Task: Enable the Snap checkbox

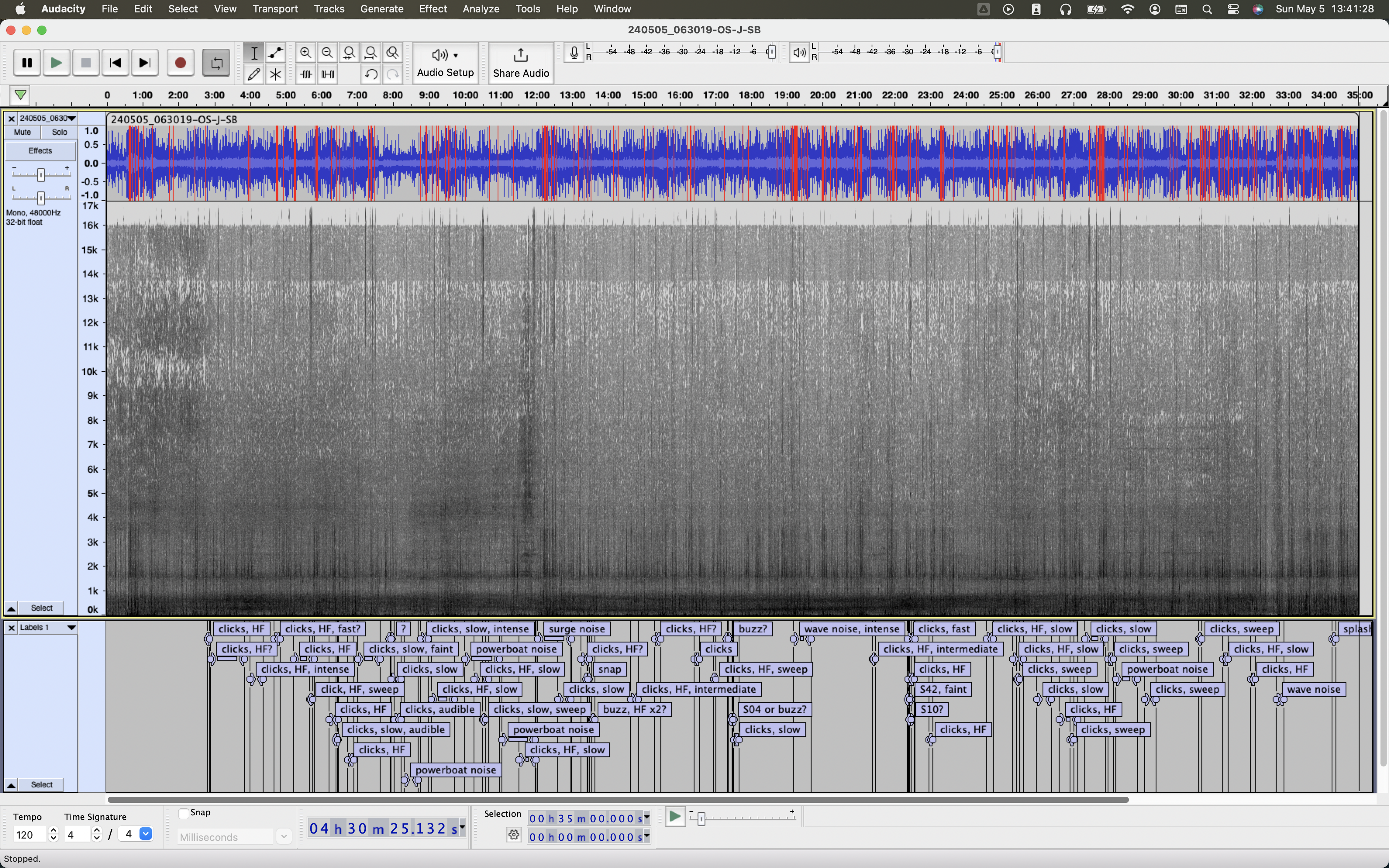Action: click(184, 813)
